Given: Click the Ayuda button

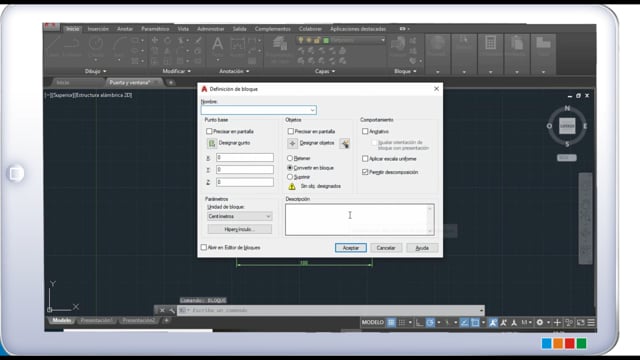Looking at the screenshot, I should pyautogui.click(x=422, y=248).
